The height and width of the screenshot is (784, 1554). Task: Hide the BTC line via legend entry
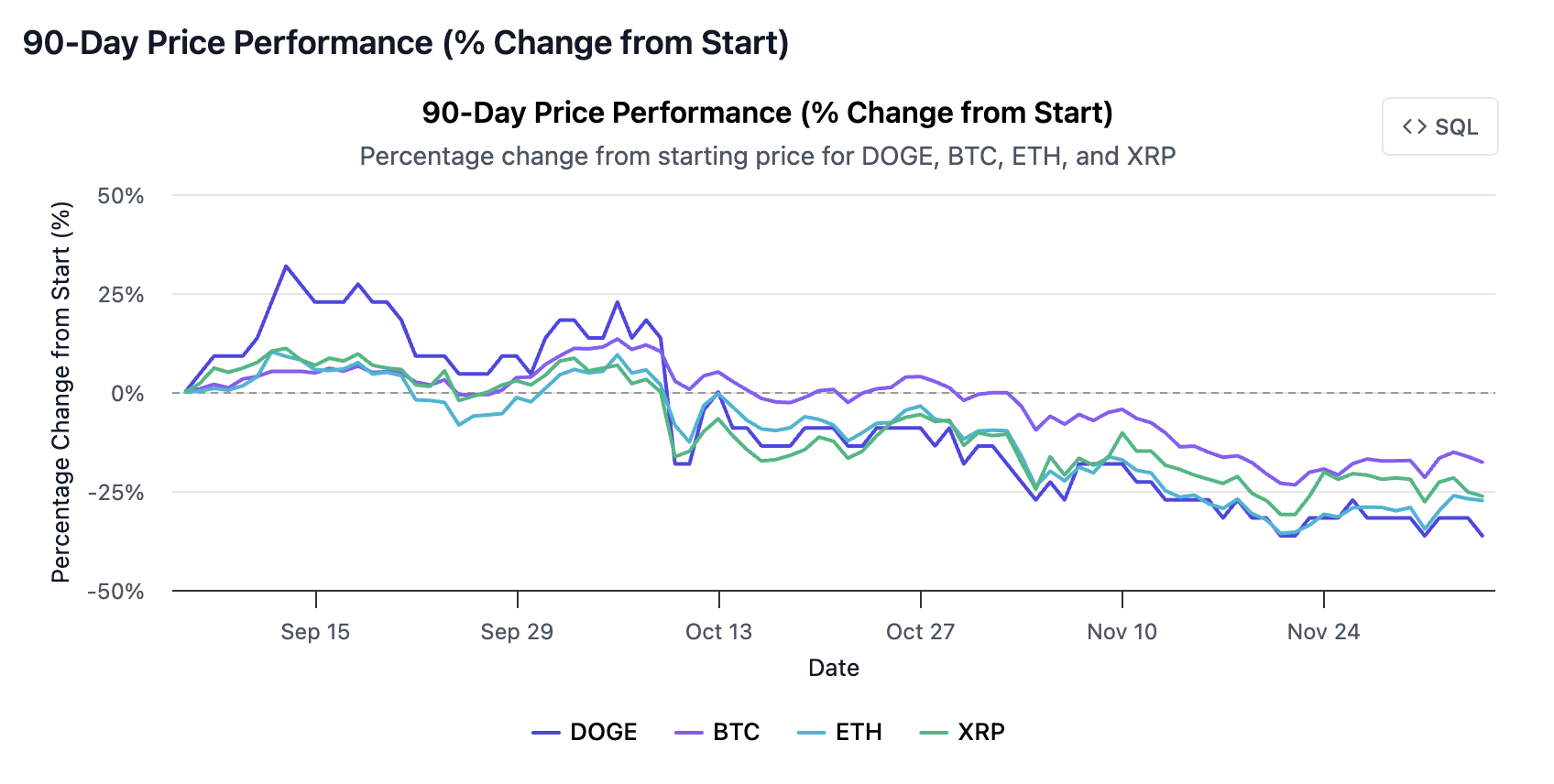[737, 732]
